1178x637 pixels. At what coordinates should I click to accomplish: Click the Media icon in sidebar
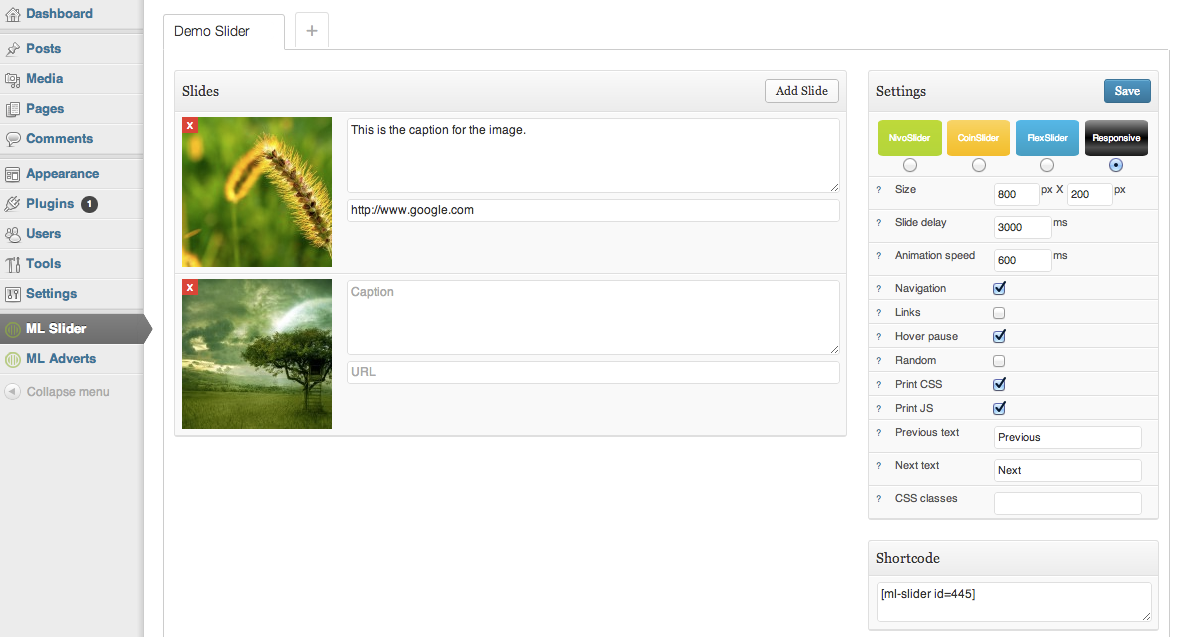pos(13,79)
